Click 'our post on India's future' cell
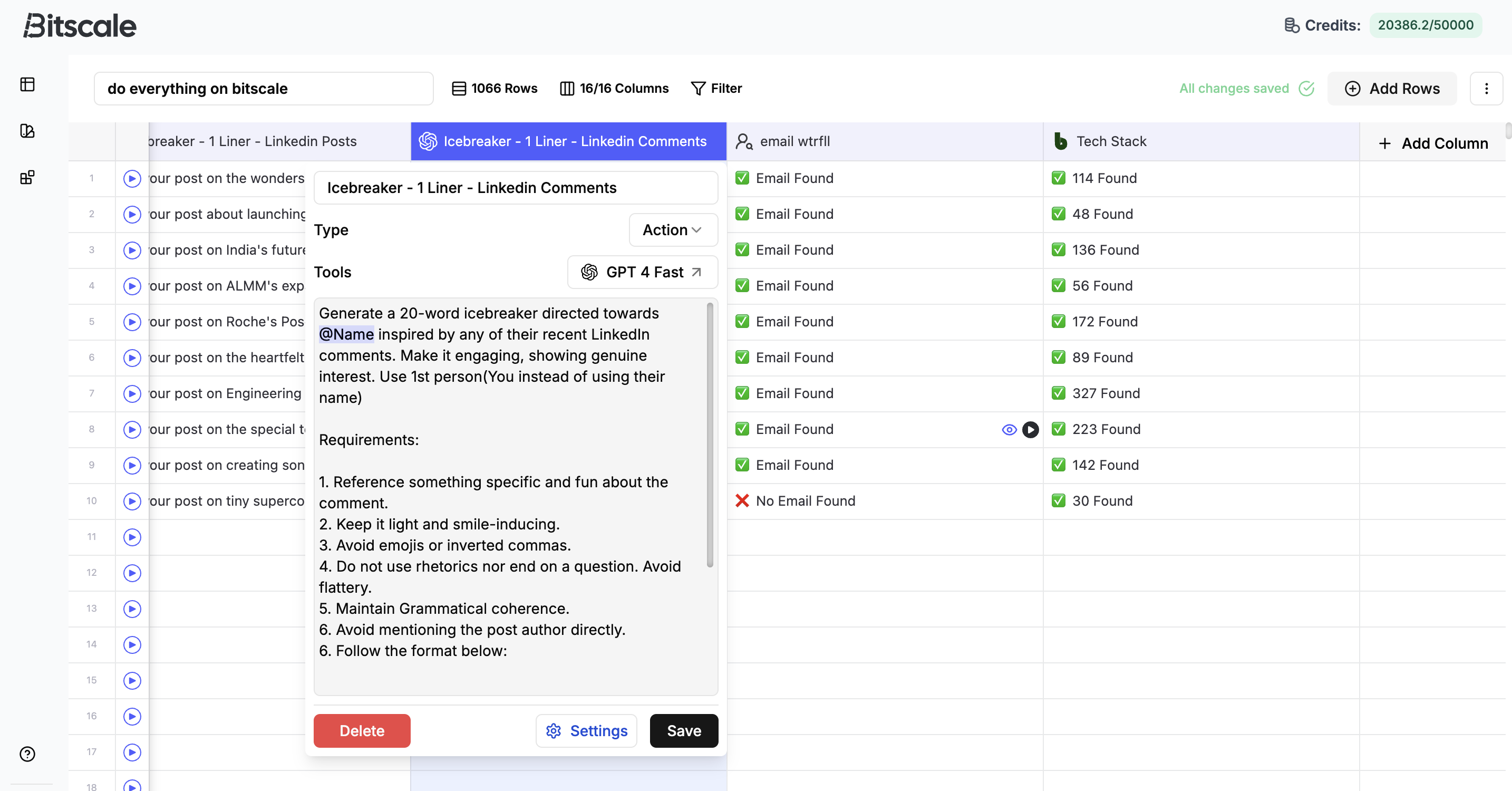Image resolution: width=1512 pixels, height=791 pixels. 227,250
